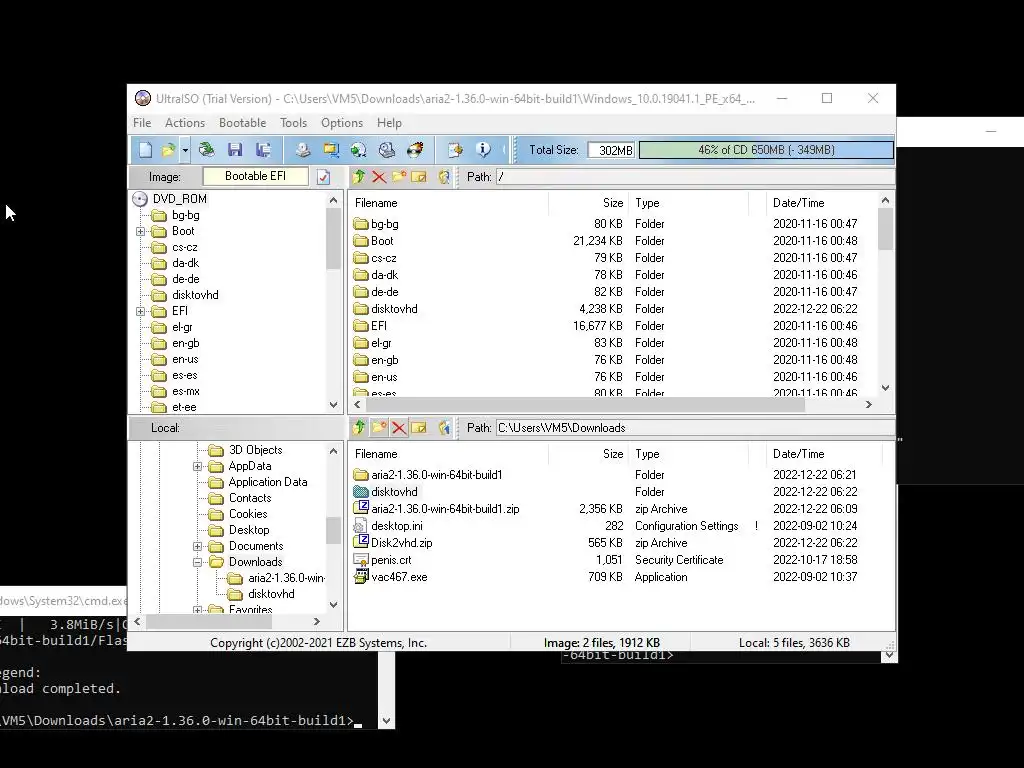Viewport: 1024px width, 768px height.
Task: Select the en-gb row in image file list
Action: click(x=614, y=360)
